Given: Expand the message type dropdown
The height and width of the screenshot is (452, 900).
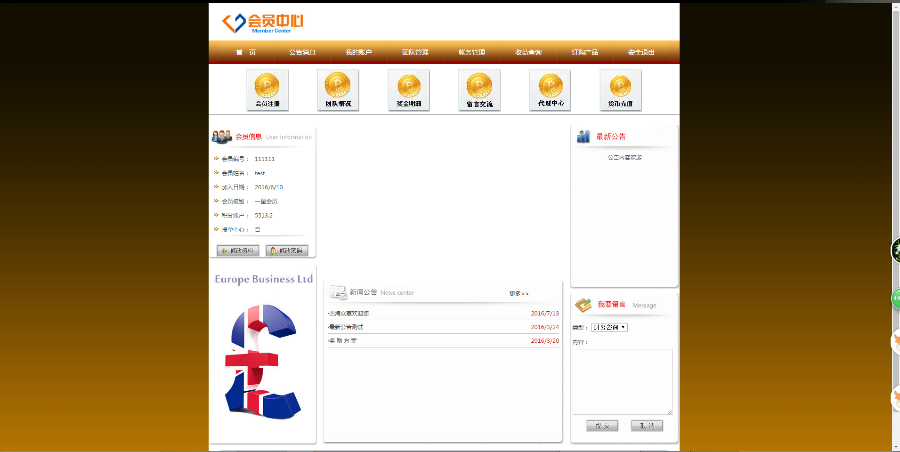Looking at the screenshot, I should pyautogui.click(x=610, y=327).
